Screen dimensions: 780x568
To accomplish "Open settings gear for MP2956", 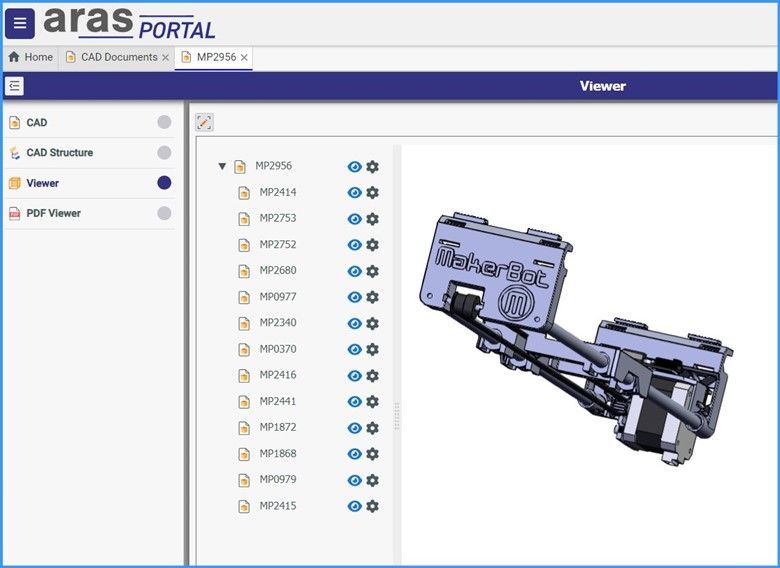I will pos(372,167).
